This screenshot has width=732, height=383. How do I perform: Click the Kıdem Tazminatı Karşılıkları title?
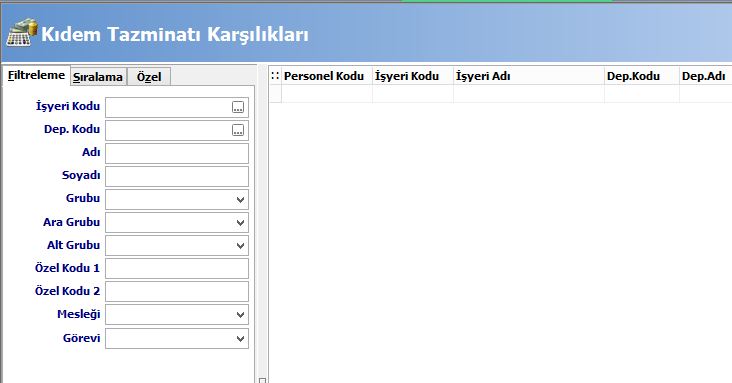click(175, 35)
